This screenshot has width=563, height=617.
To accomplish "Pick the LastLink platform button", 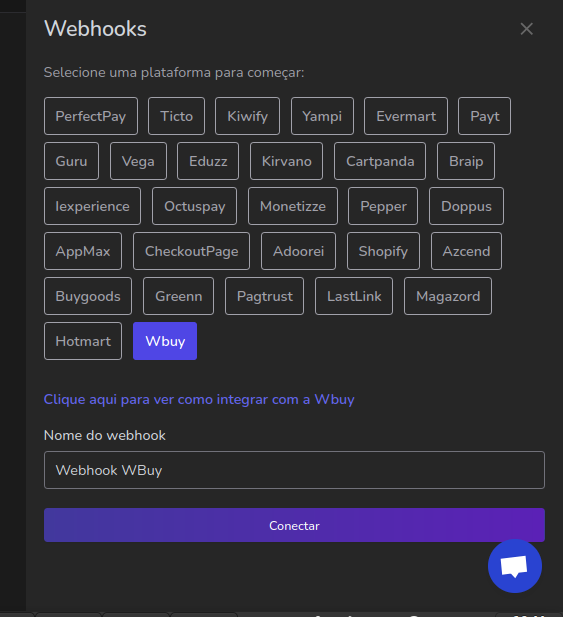I will [x=354, y=296].
